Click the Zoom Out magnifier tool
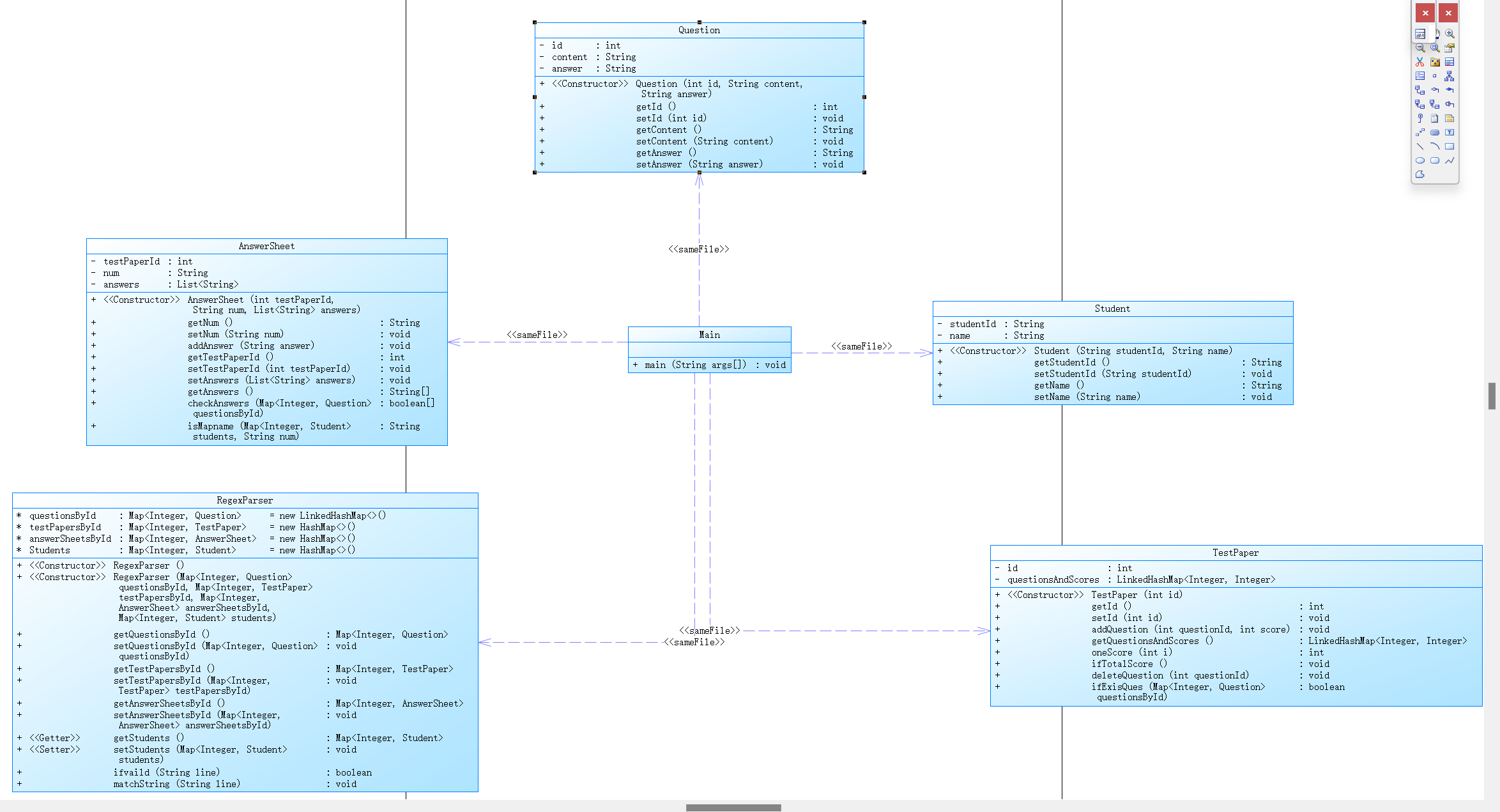 (1420, 48)
